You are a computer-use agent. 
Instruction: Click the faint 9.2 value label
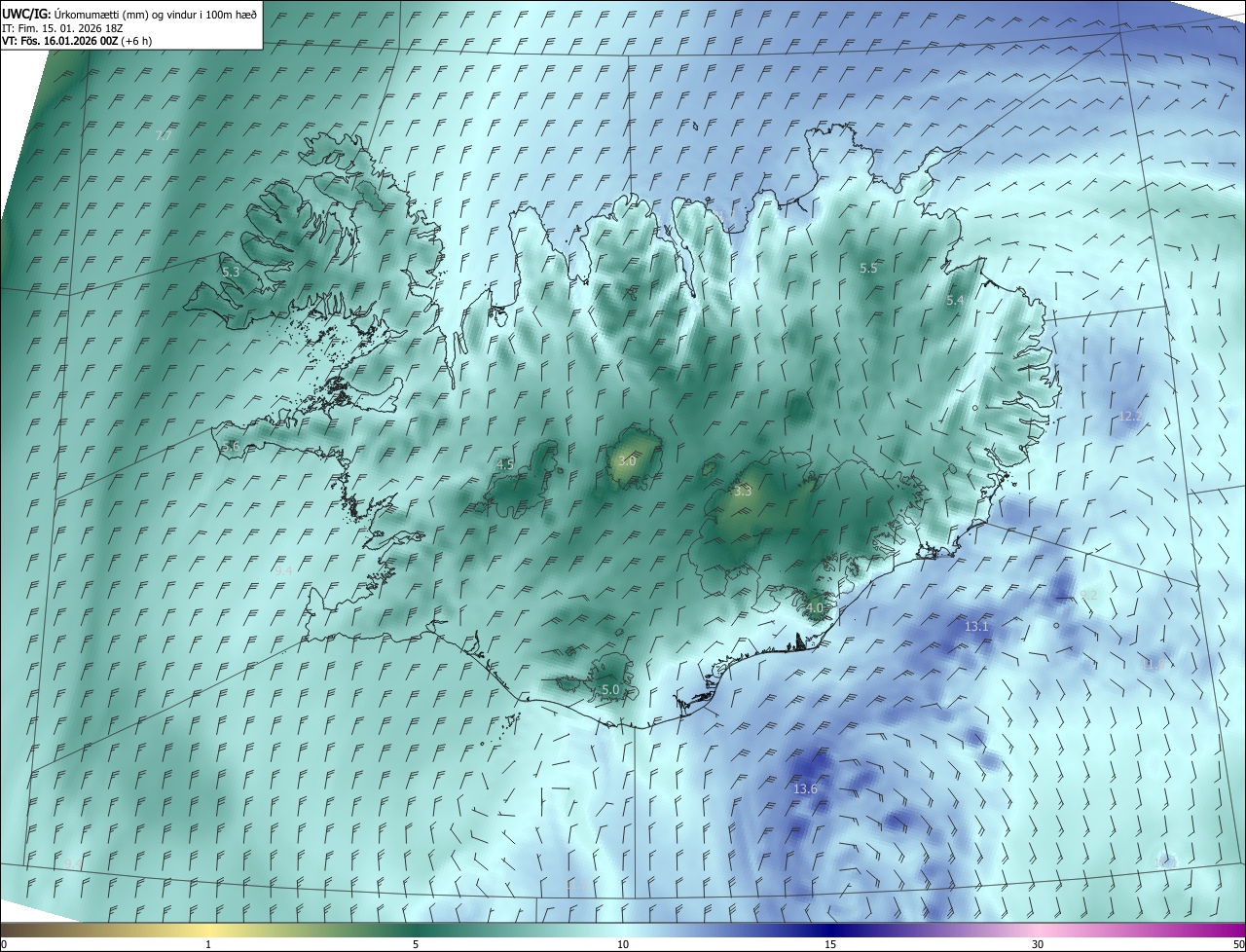pyautogui.click(x=1089, y=595)
